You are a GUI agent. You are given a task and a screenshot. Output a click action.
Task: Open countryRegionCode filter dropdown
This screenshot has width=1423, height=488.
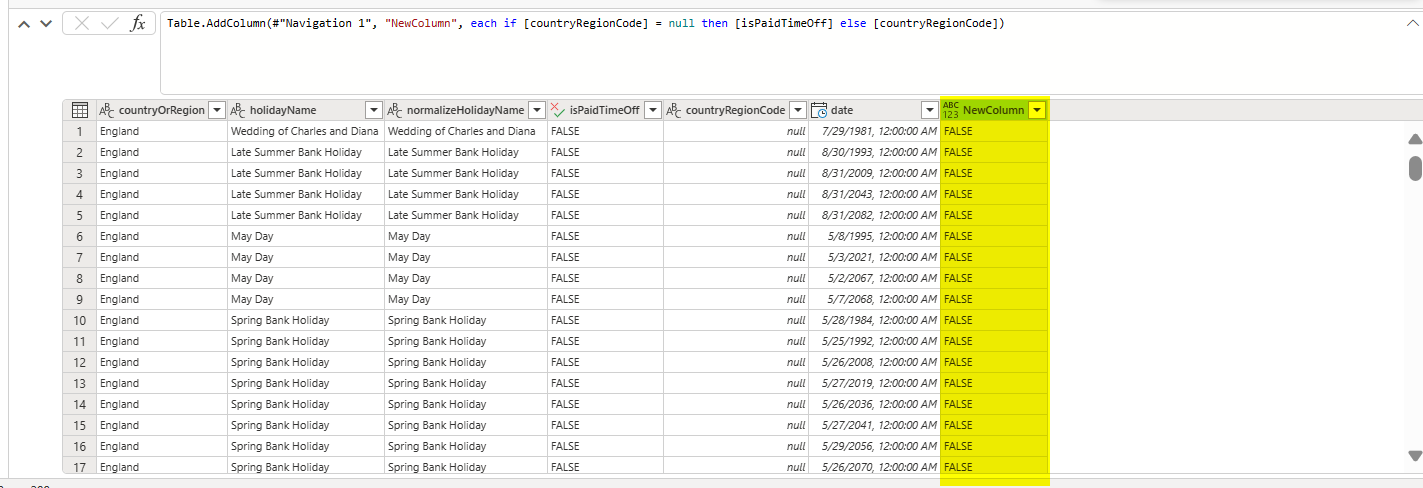click(x=798, y=110)
